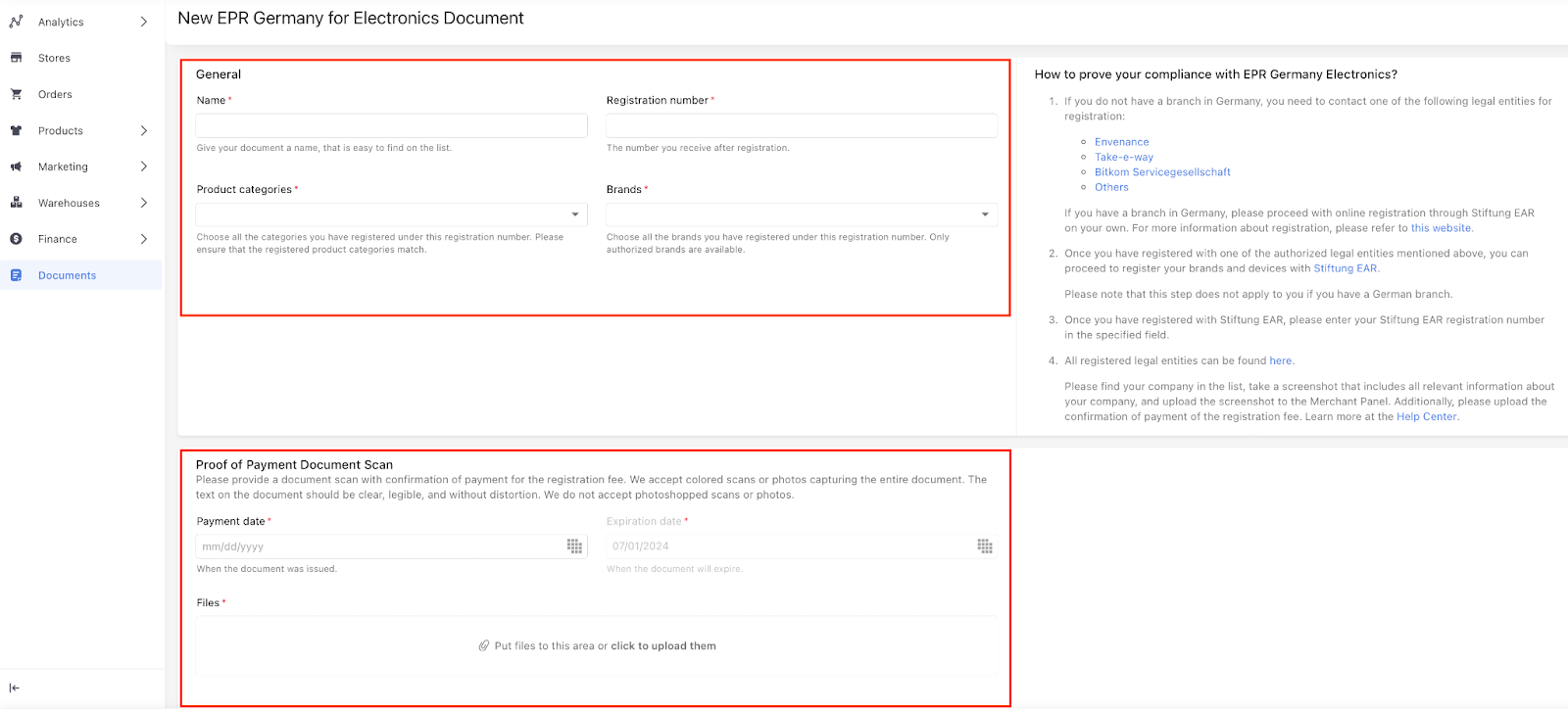Open the Help Center link
Viewport: 1568px width, 712px height.
tap(1427, 417)
